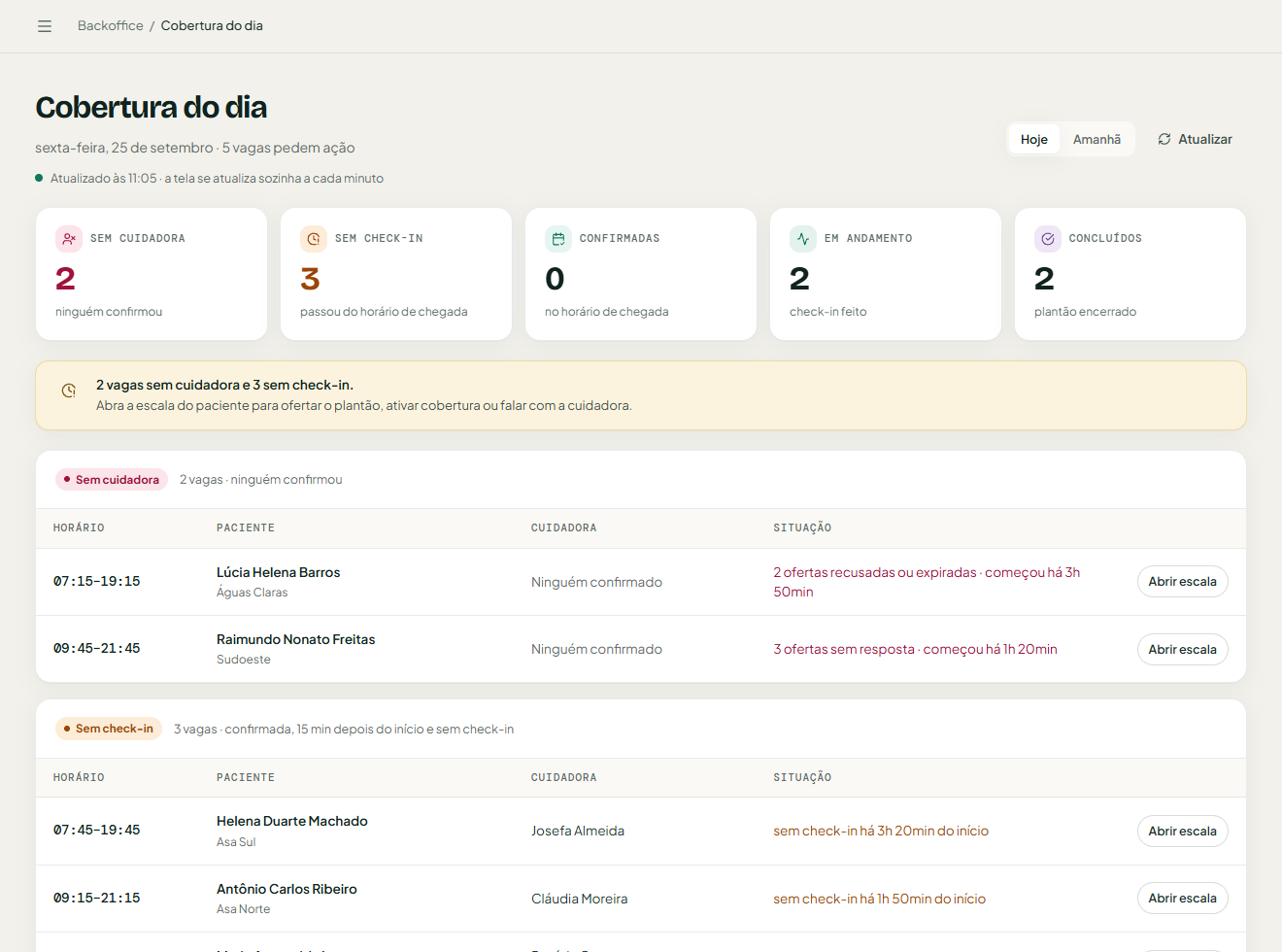1282x952 pixels.
Task: Click the refresh icon beside Atualizar
Action: coord(1164,139)
